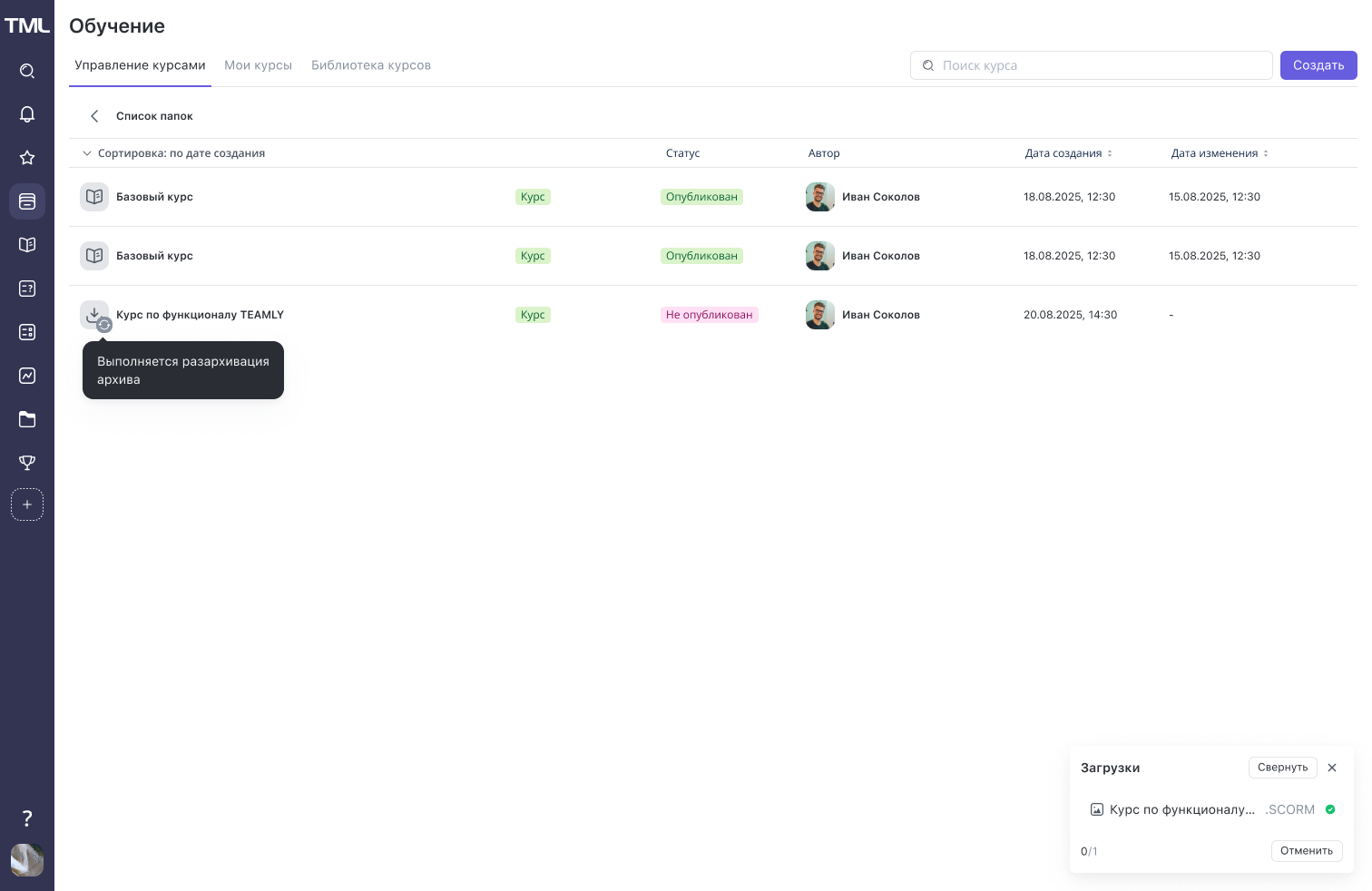Open the Курс по функционалу TEAMLY row
Screen dimensions: 1372x891
click(200, 315)
